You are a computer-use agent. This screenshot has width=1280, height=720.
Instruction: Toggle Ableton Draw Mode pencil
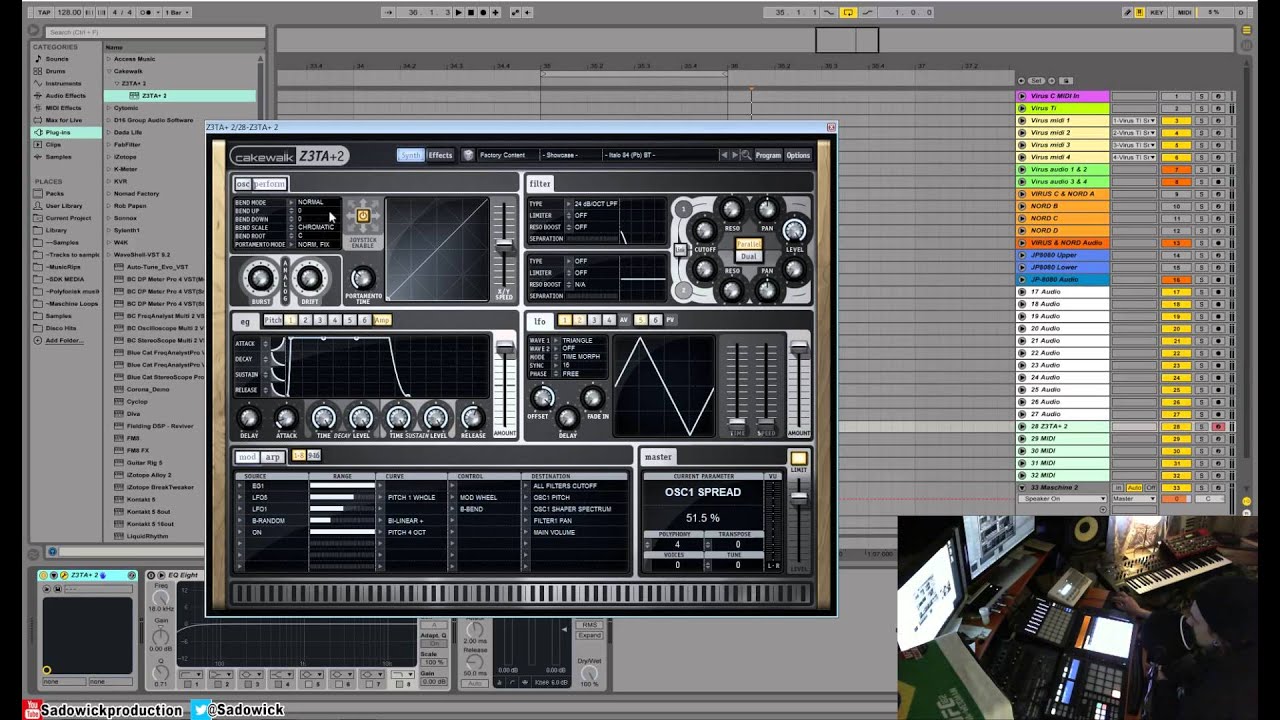pos(1127,12)
